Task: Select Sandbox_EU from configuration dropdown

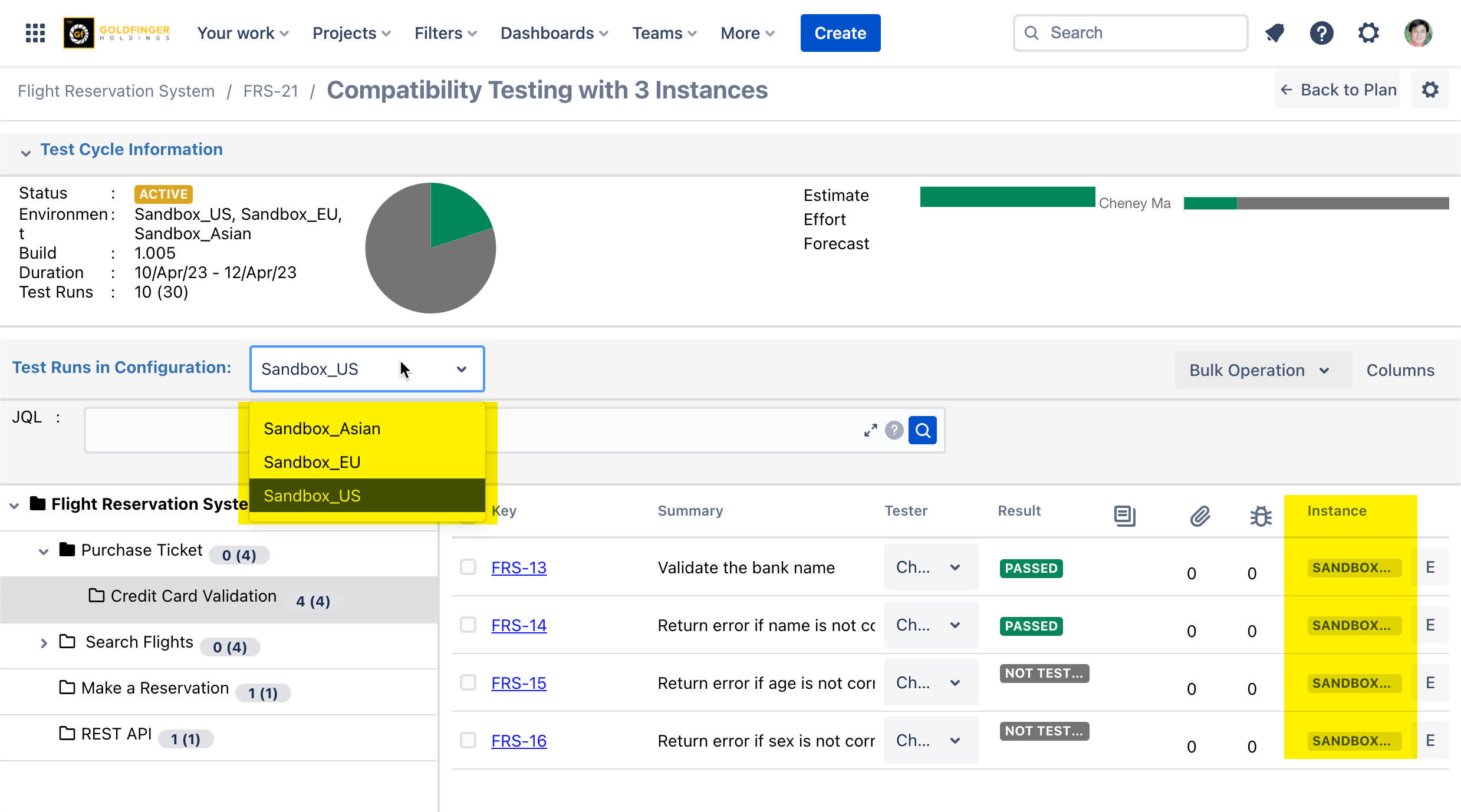Action: tap(312, 462)
